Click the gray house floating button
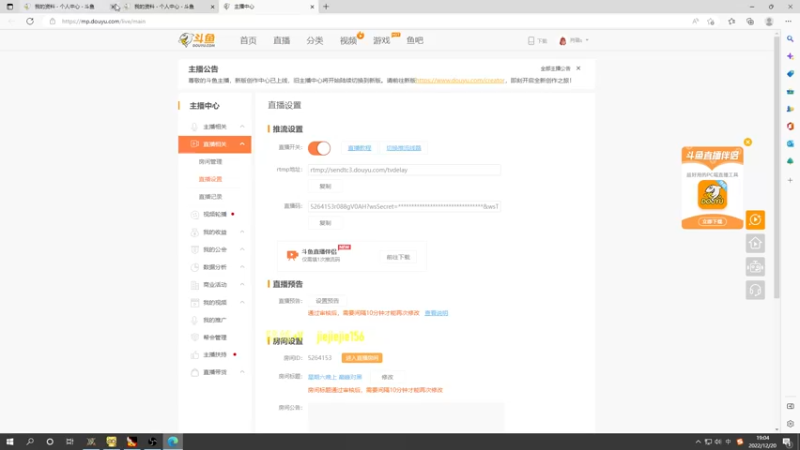 click(755, 243)
